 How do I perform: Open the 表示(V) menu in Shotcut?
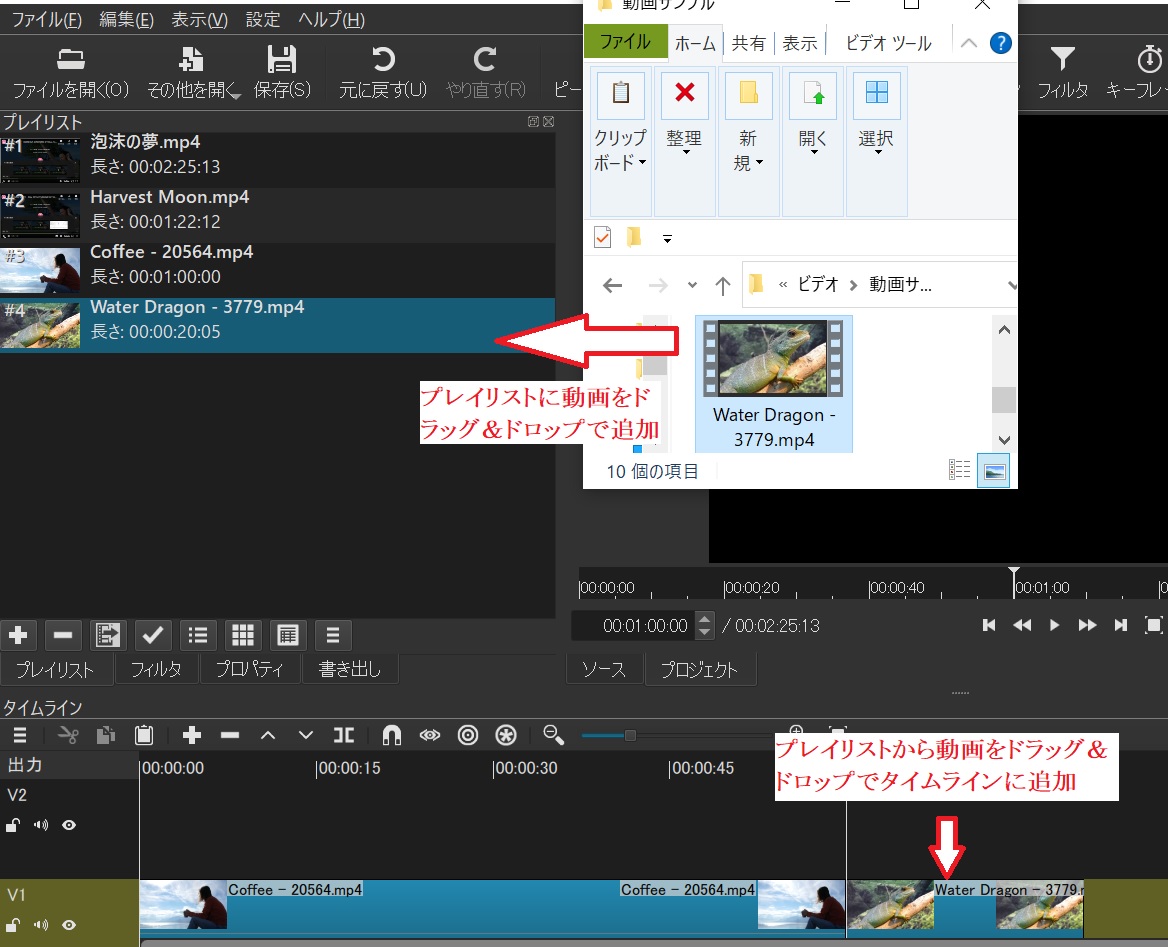pyautogui.click(x=200, y=20)
